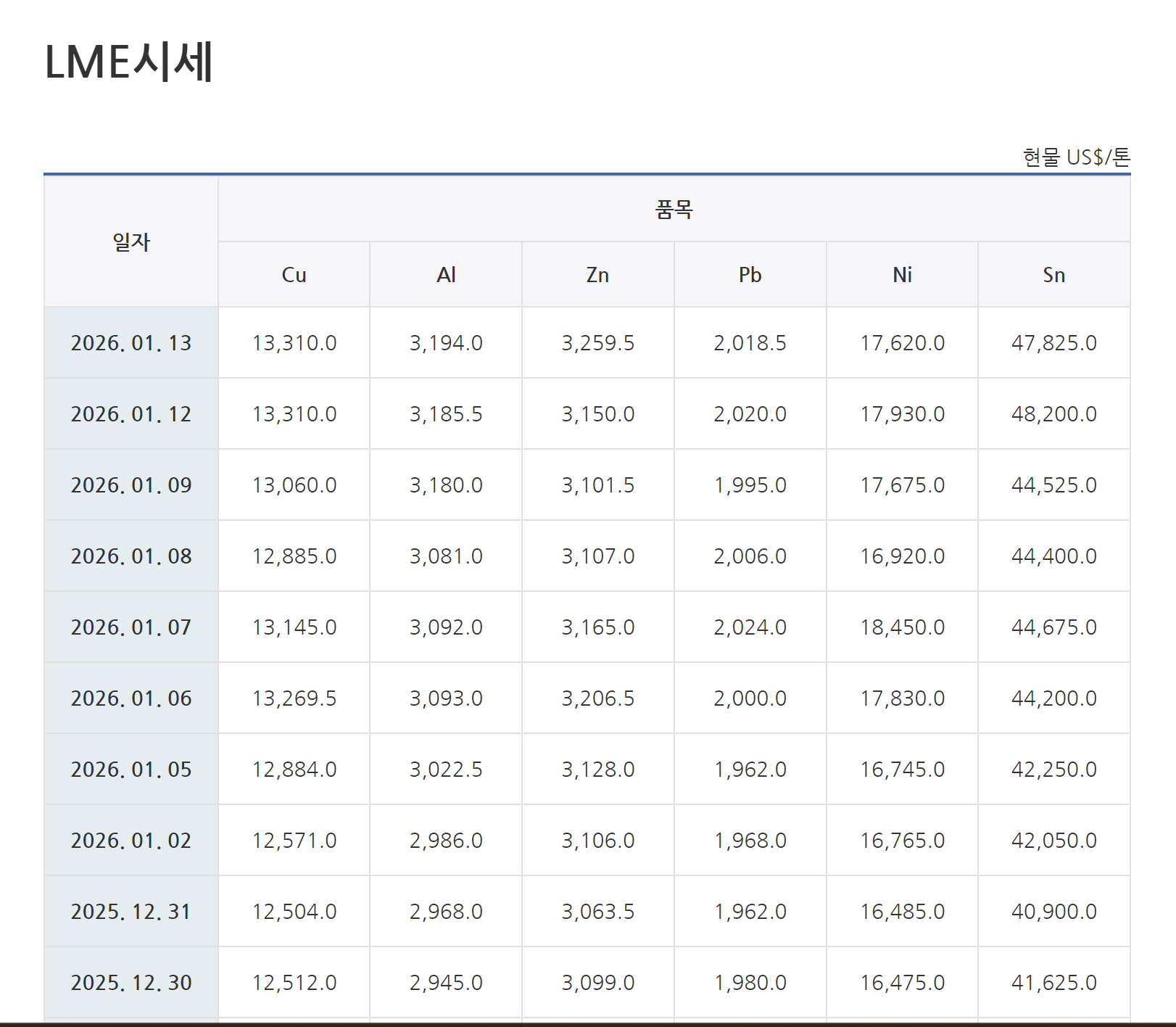Select the 2026. 01. 09 date cell

click(131, 485)
